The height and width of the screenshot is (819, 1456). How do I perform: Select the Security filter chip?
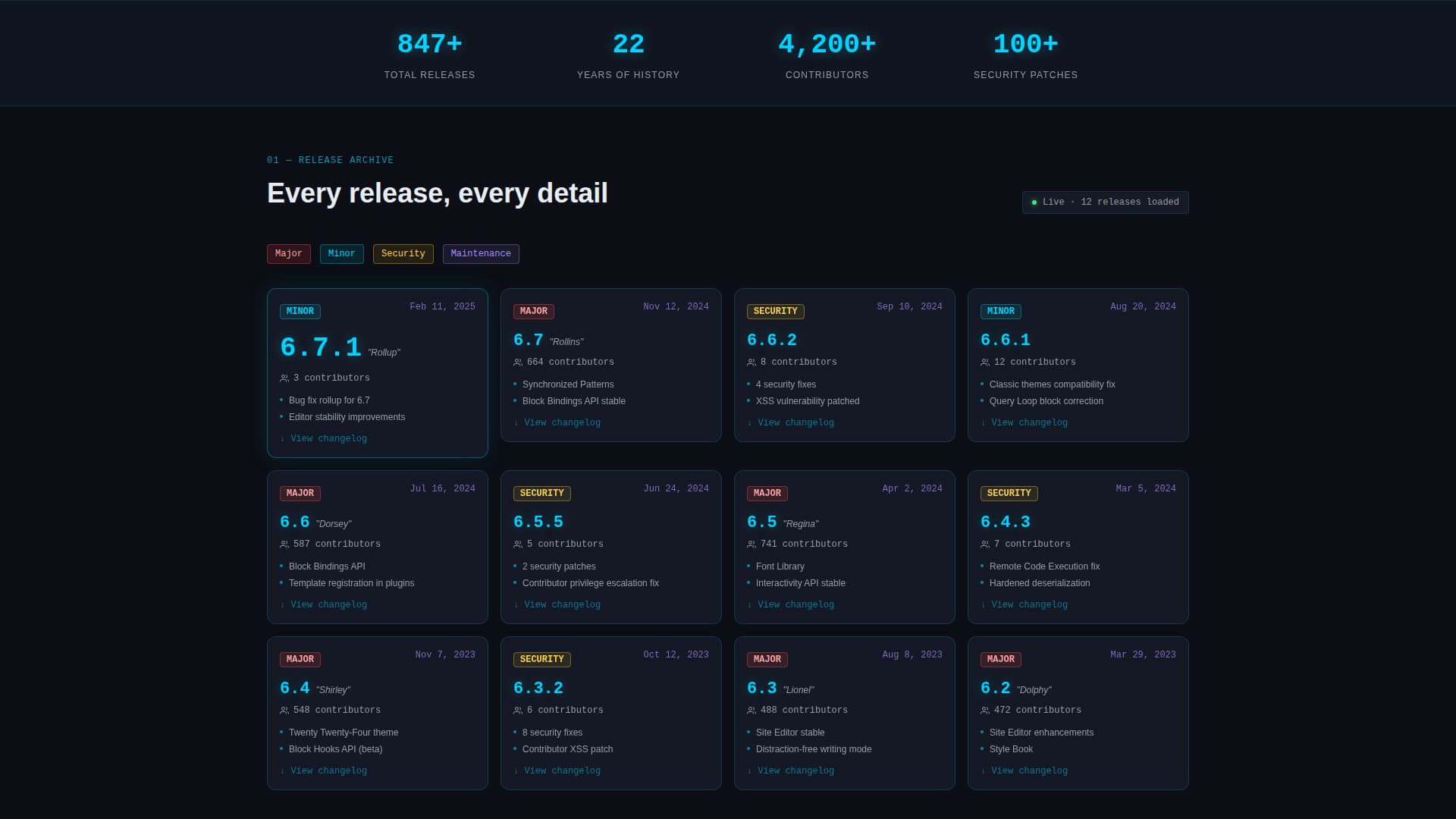[x=403, y=253]
